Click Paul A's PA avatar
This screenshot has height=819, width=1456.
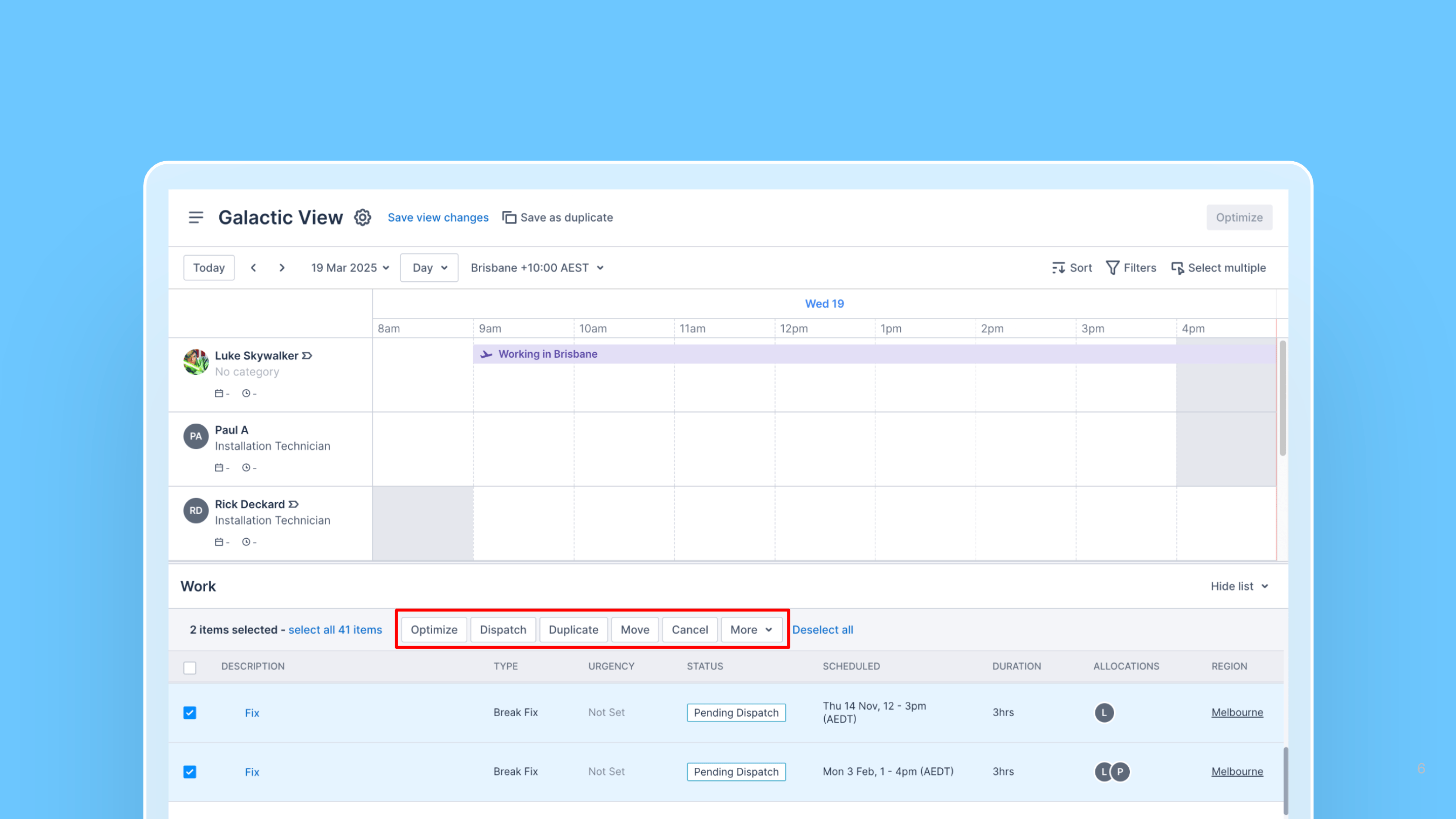tap(196, 436)
